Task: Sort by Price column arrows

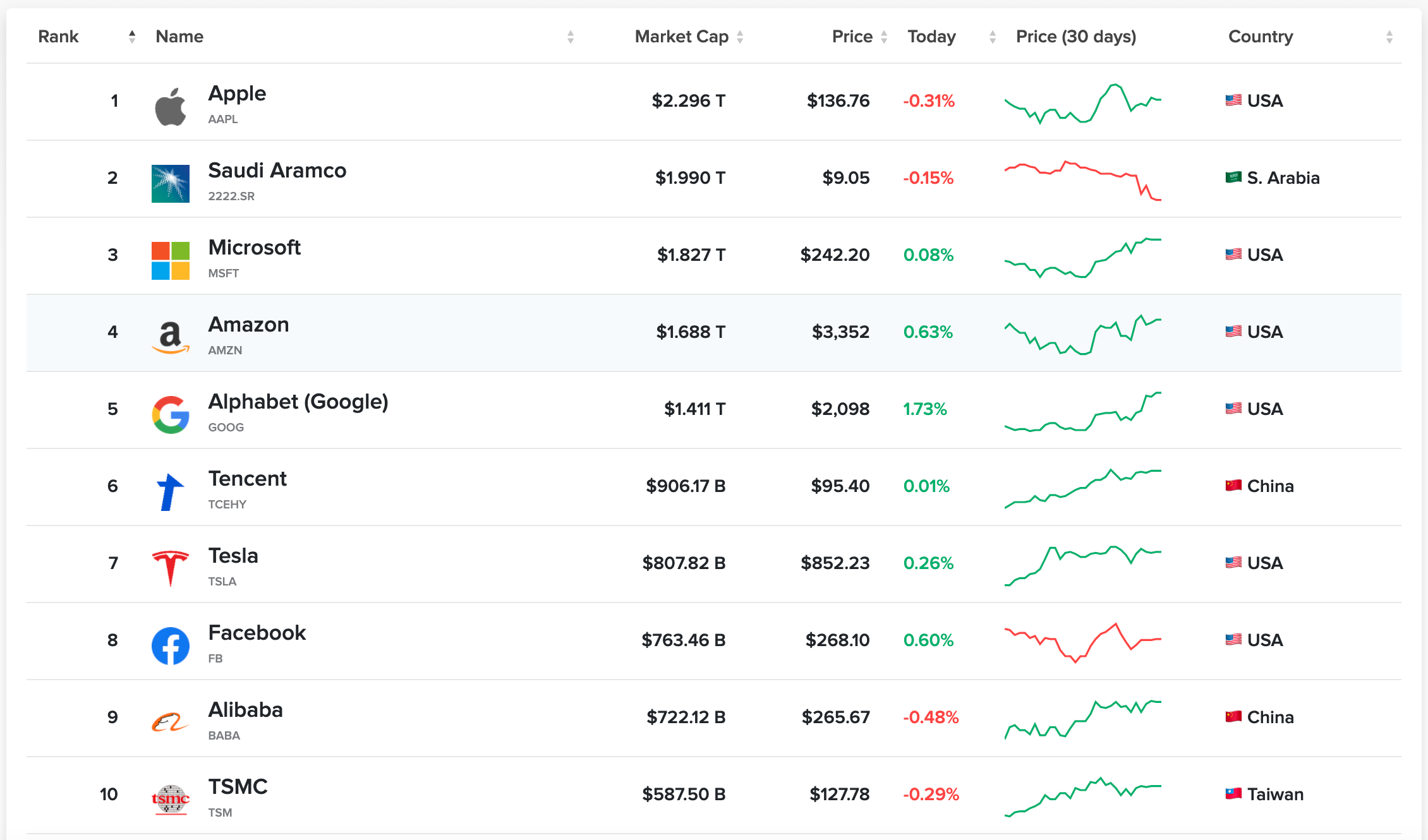Action: [884, 37]
